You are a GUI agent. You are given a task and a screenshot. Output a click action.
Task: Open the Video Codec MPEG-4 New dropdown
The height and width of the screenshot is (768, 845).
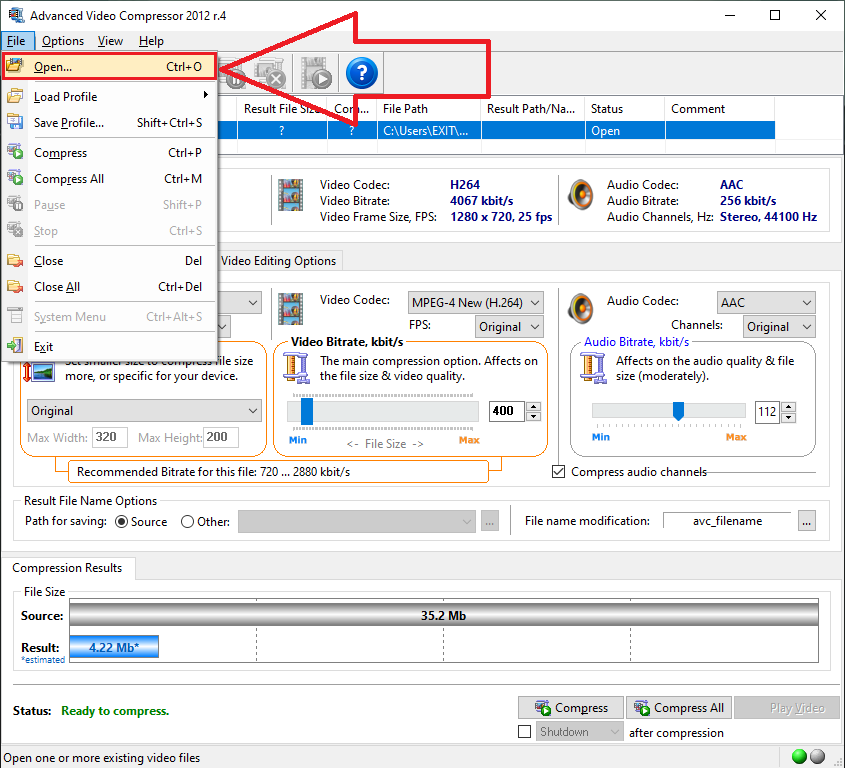coord(475,302)
